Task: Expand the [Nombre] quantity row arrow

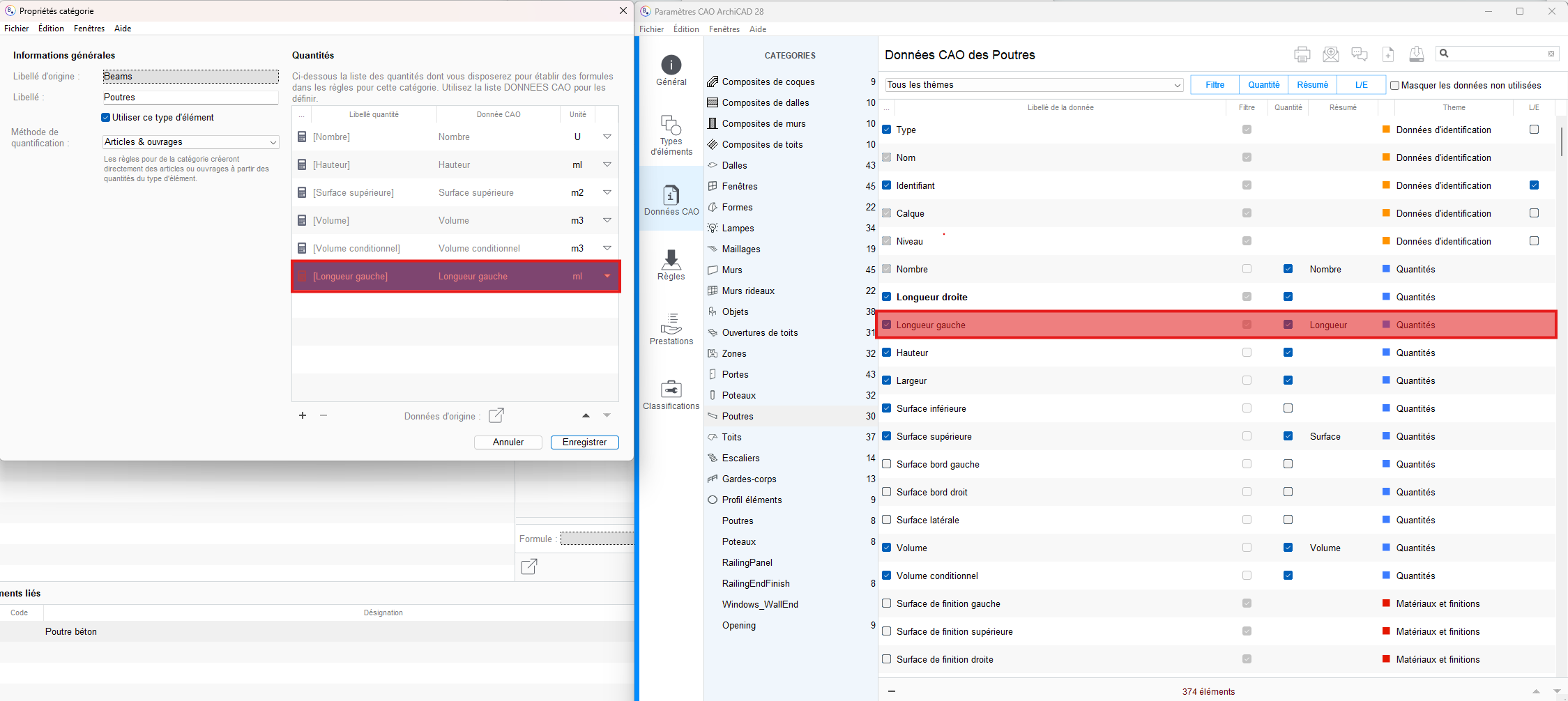Action: coord(607,137)
